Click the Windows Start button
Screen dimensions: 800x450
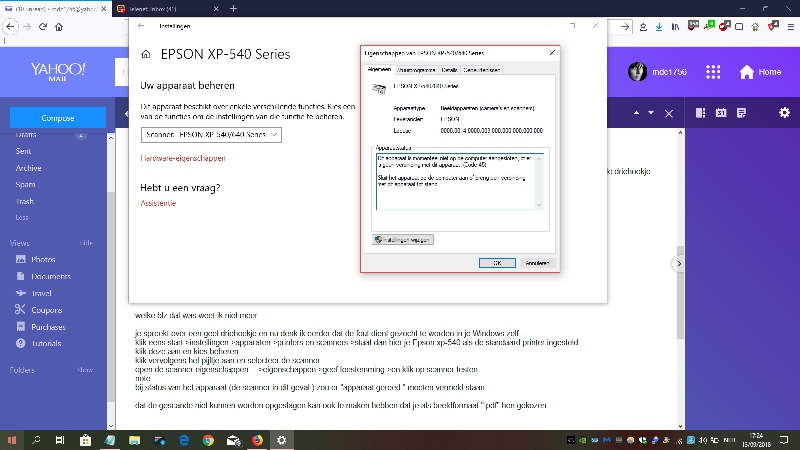(x=12, y=440)
